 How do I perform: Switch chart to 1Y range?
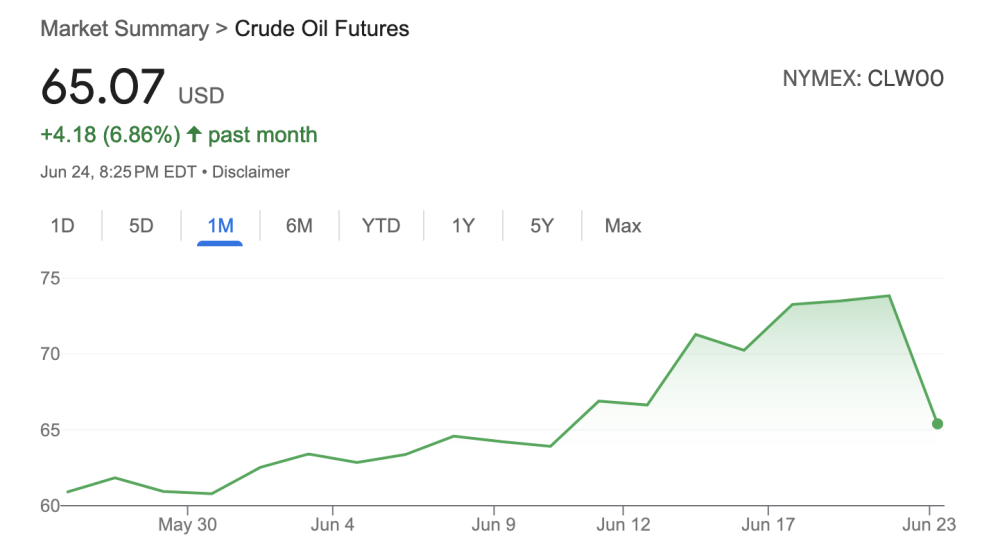[x=463, y=226]
